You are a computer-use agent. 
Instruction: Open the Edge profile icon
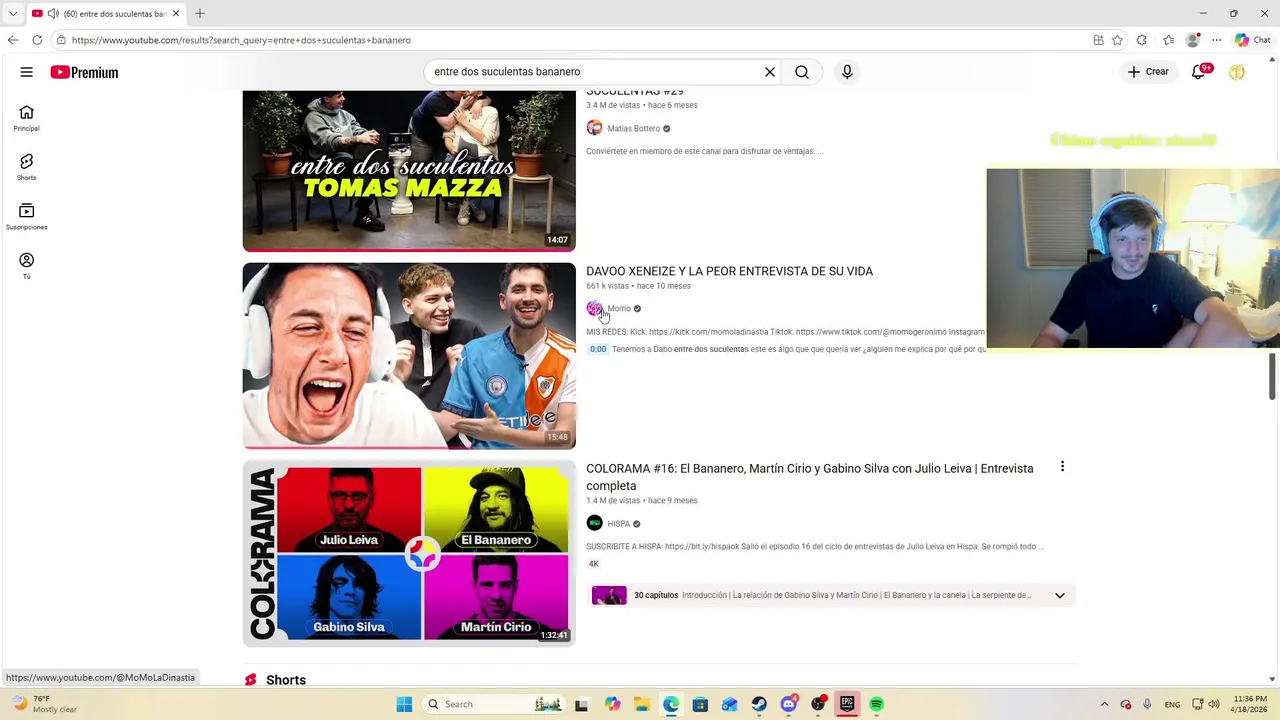click(x=1192, y=40)
